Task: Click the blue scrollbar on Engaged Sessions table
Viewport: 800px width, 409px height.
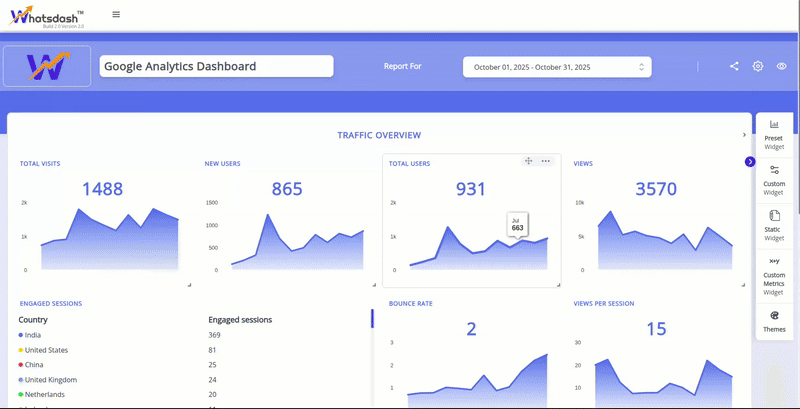Action: 372,318
